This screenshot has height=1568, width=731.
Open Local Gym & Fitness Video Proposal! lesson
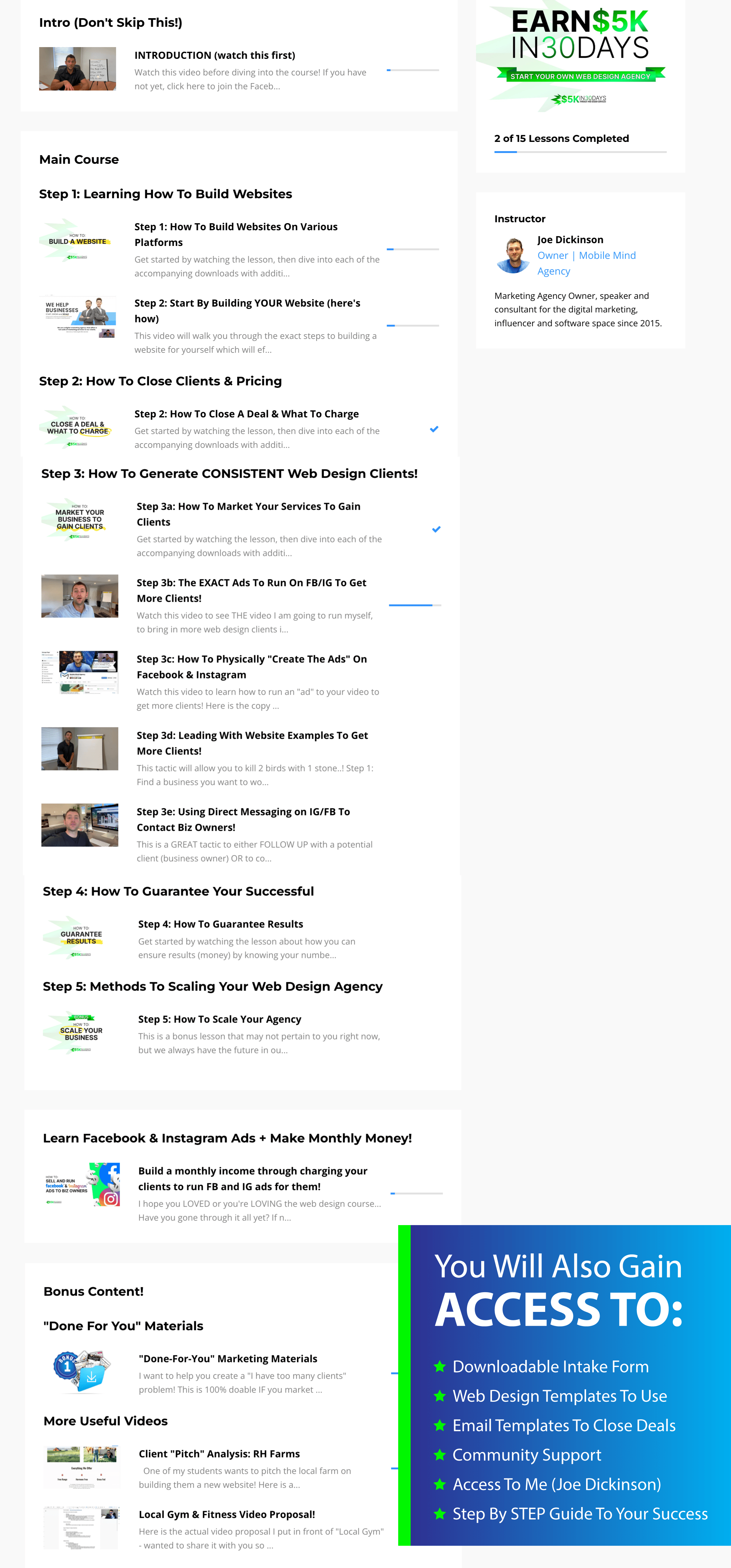pos(227,1514)
